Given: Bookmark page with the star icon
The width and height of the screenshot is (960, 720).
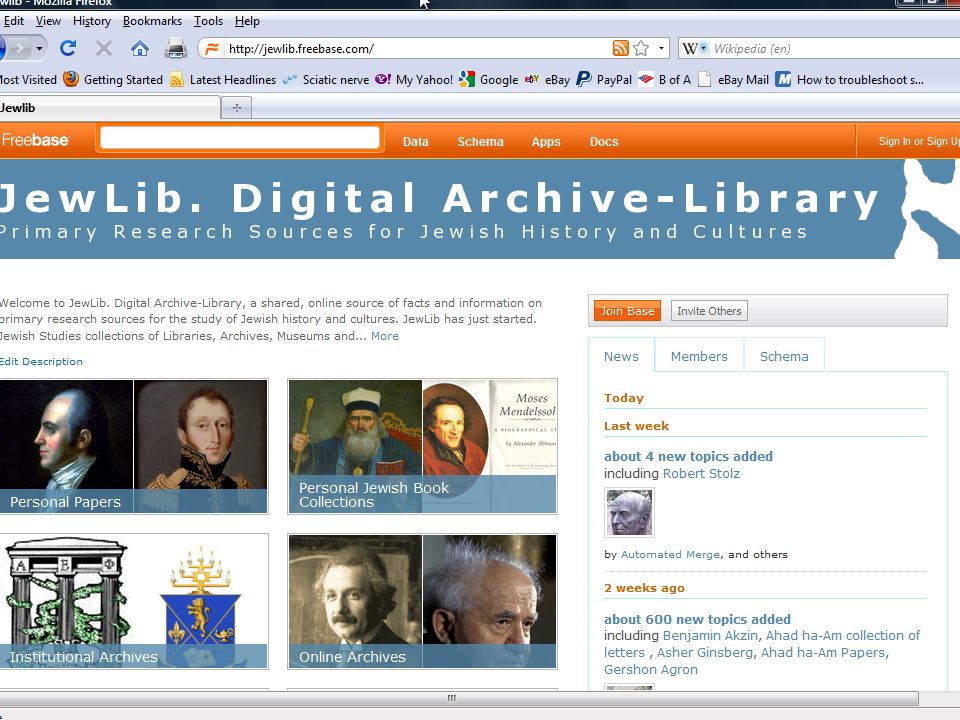Looking at the screenshot, I should tap(641, 48).
